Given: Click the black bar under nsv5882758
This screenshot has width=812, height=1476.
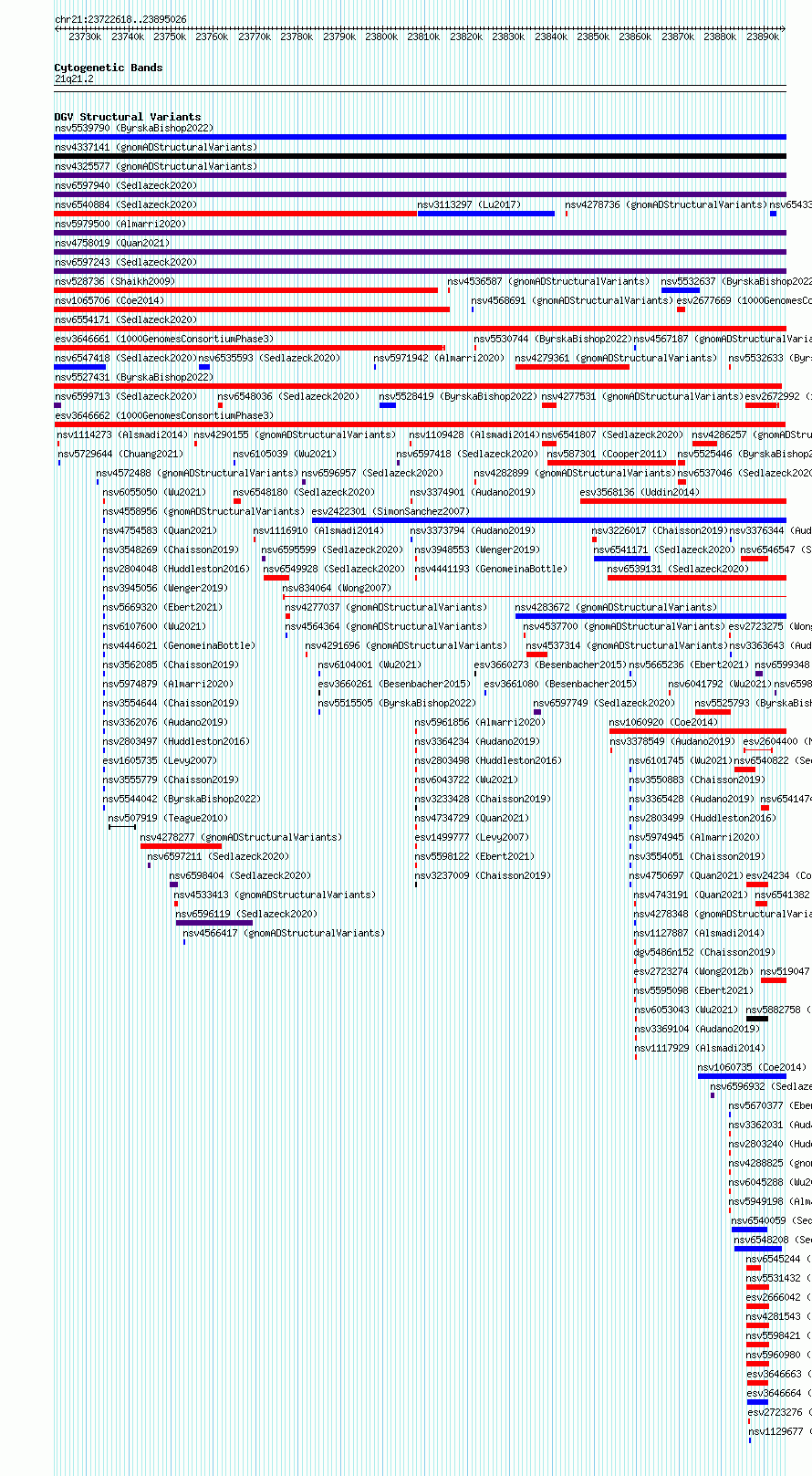Looking at the screenshot, I should tap(757, 1019).
